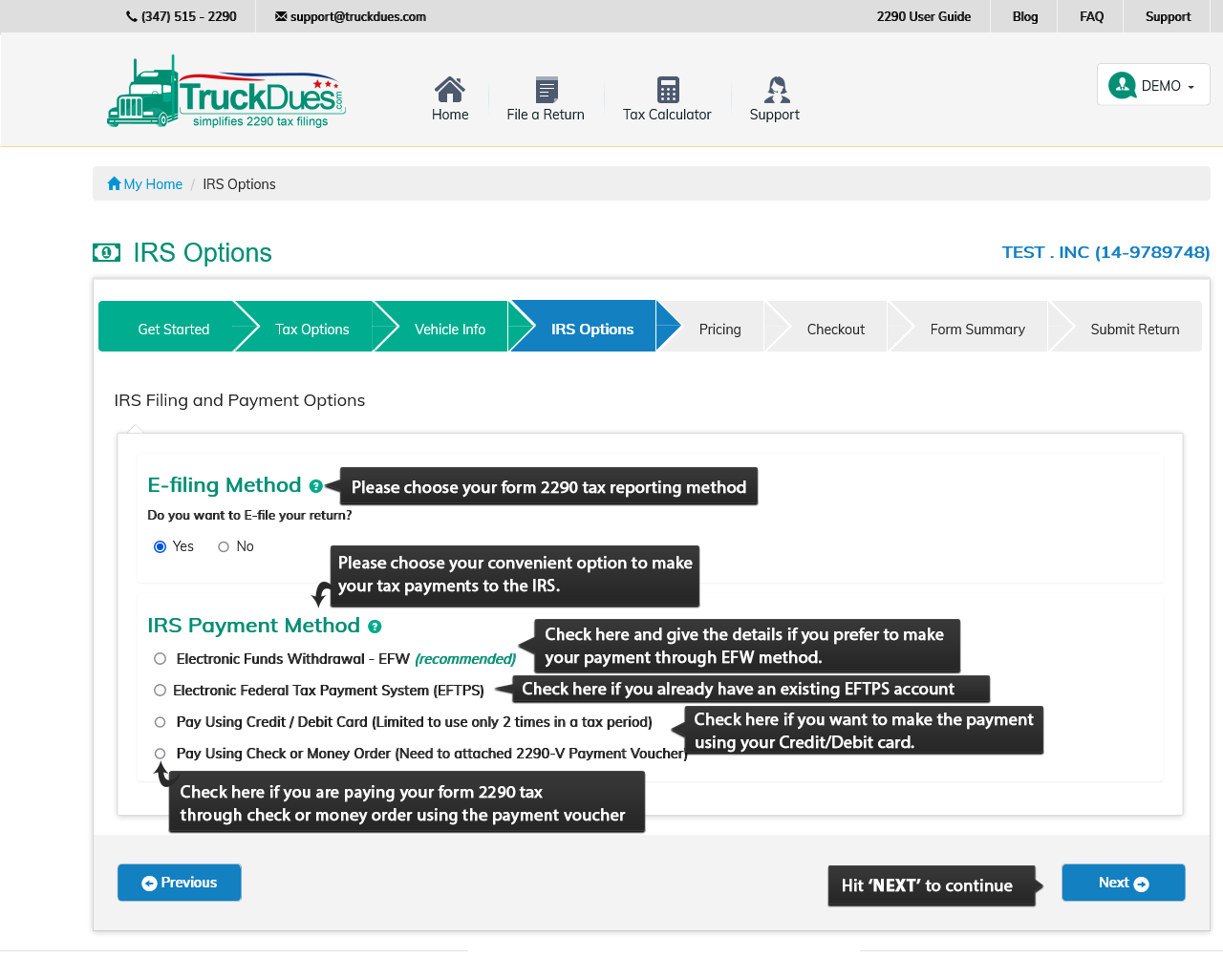Screen dimensions: 1223x980
Task: Go to the Vehicle Info step
Action: click(x=449, y=330)
